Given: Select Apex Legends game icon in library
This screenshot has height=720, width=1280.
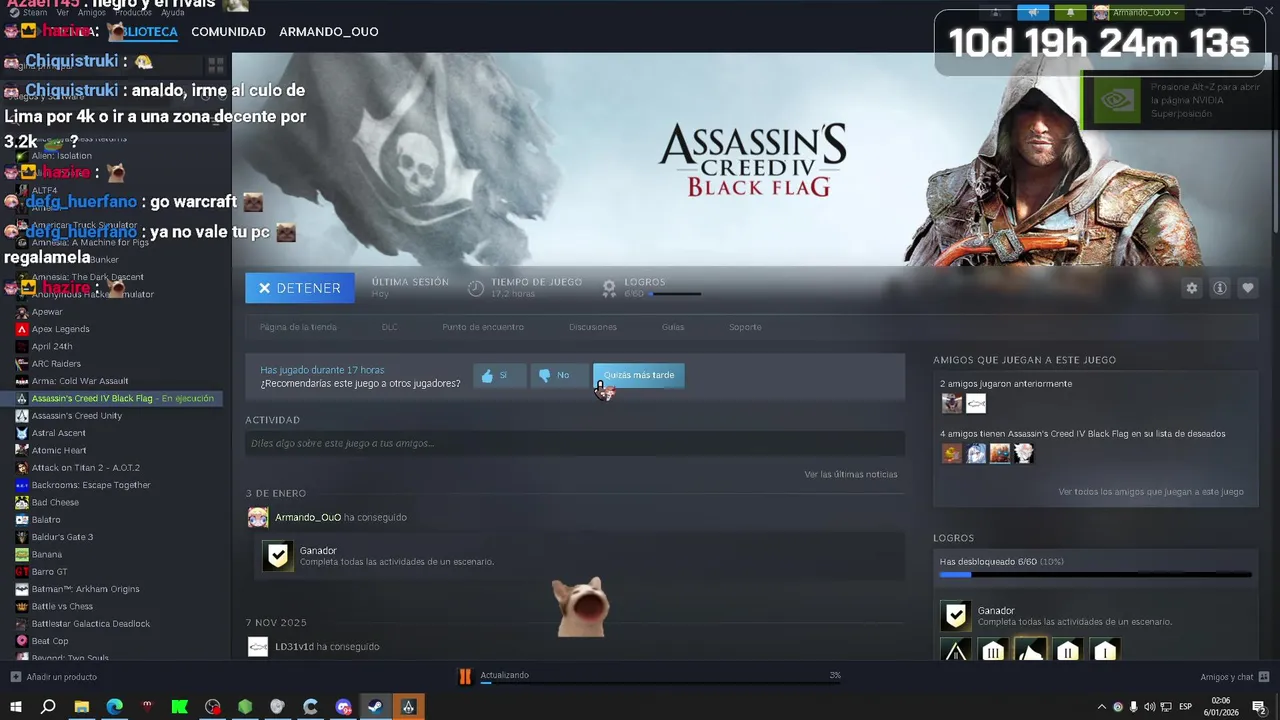Looking at the screenshot, I should (x=22, y=329).
